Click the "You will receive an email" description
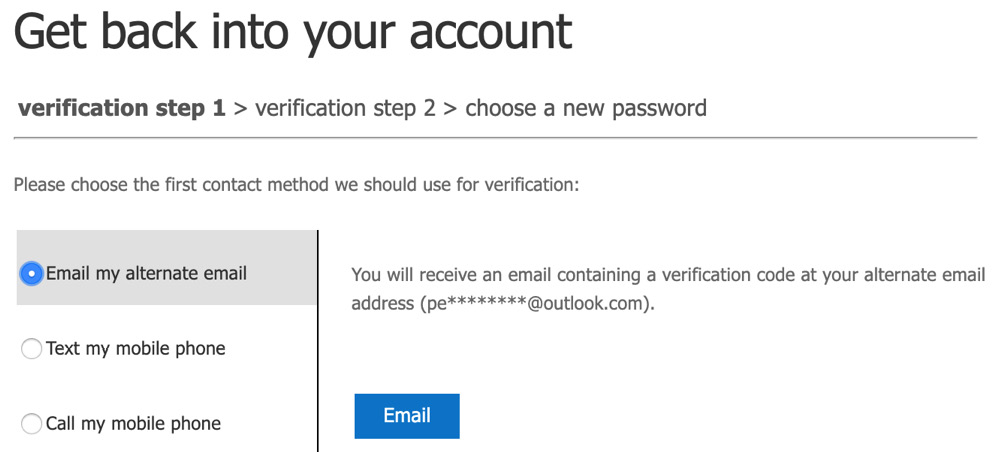 pos(668,274)
